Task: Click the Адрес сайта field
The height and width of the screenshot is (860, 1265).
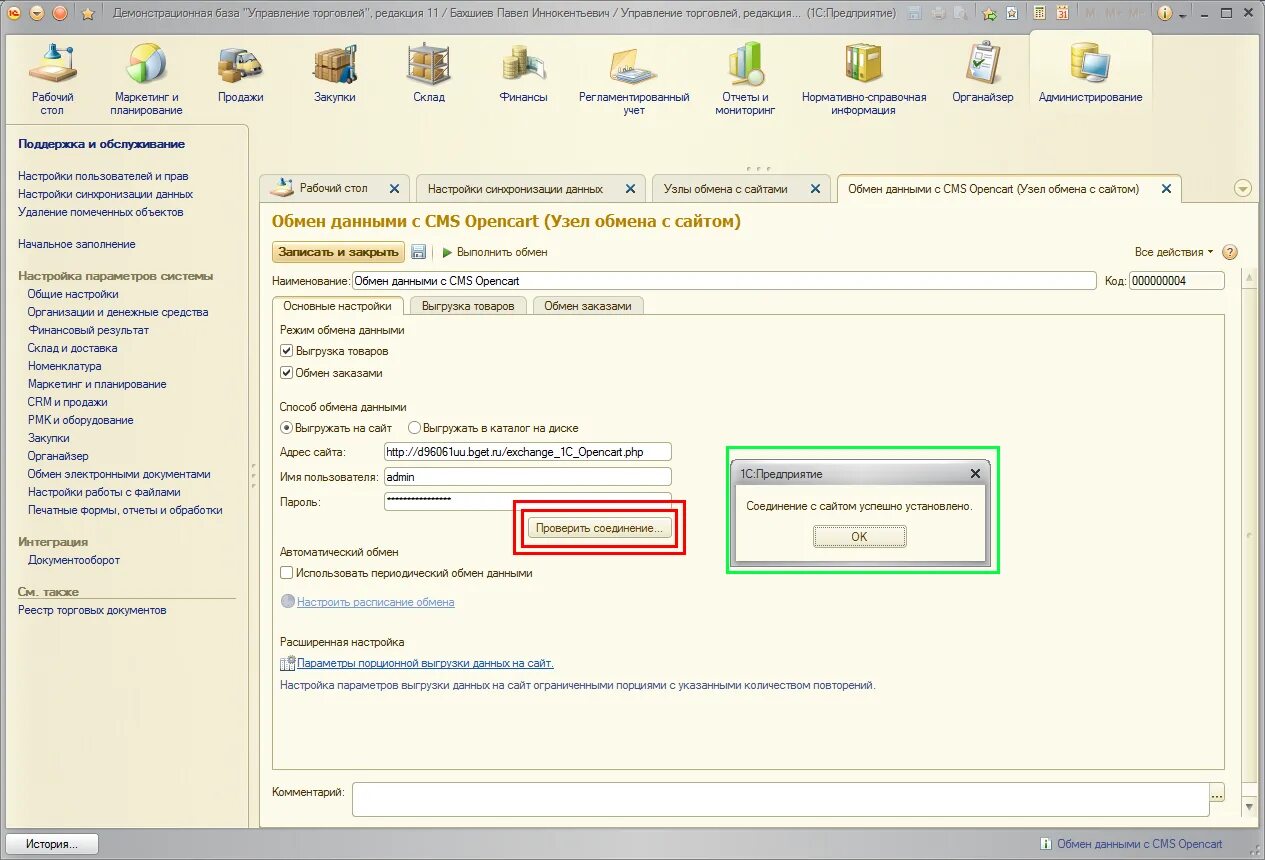Action: tap(527, 452)
